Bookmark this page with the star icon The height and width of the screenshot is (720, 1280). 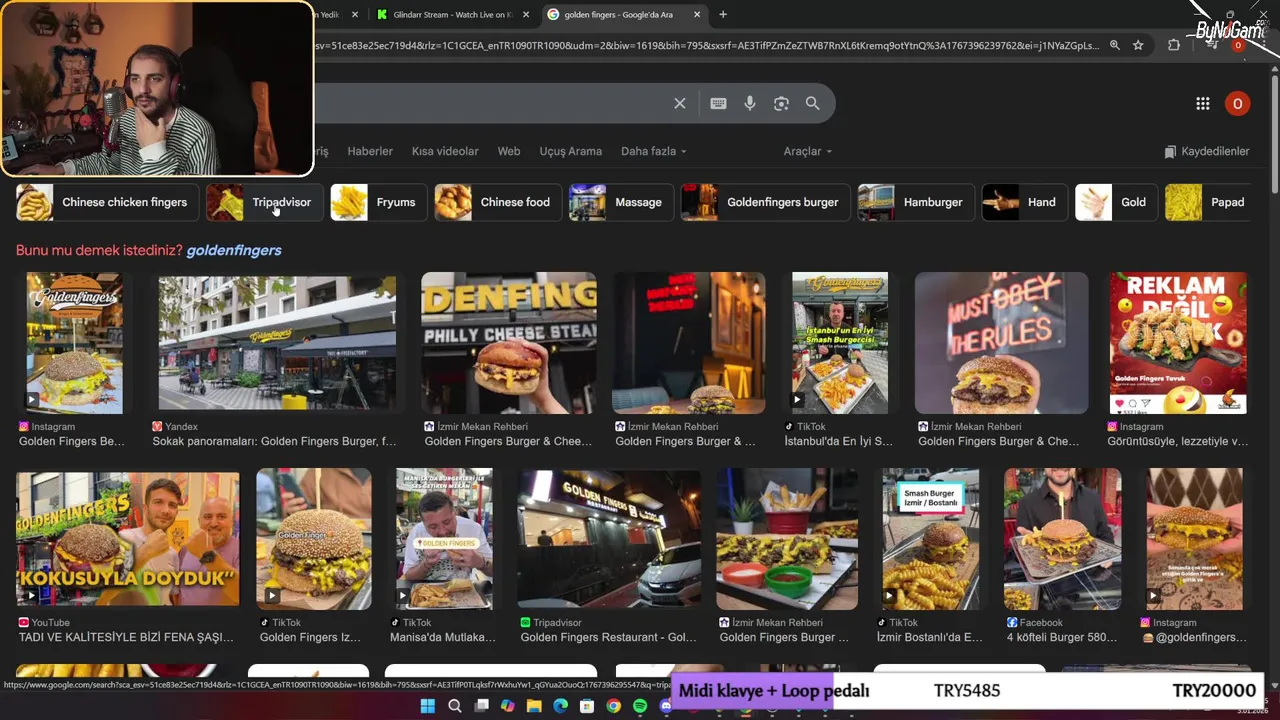pyautogui.click(x=1138, y=45)
